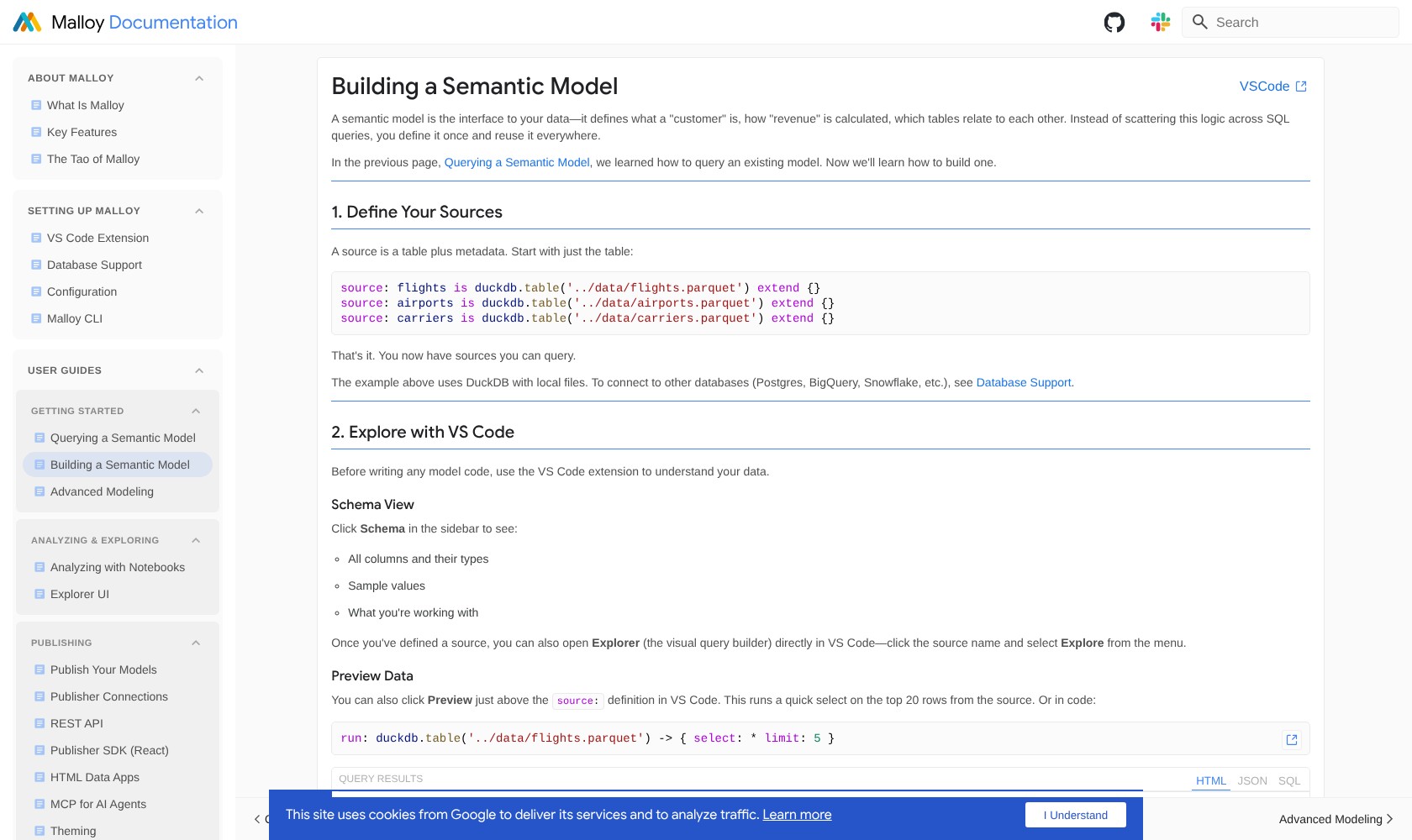Click the page icon beside Explorer UI
This screenshot has width=1412, height=840.
tap(40, 594)
